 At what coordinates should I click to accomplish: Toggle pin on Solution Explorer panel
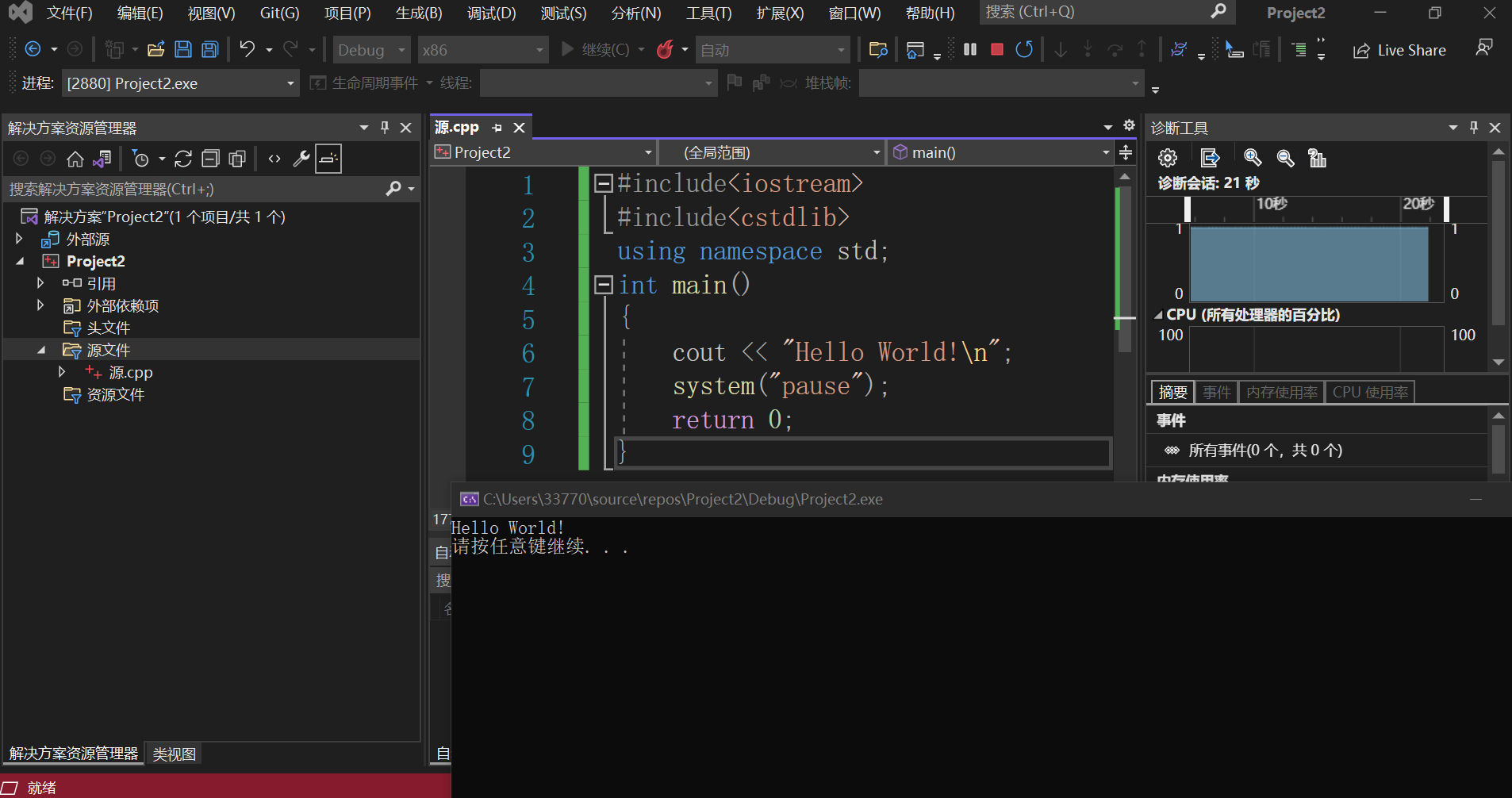[x=385, y=128]
